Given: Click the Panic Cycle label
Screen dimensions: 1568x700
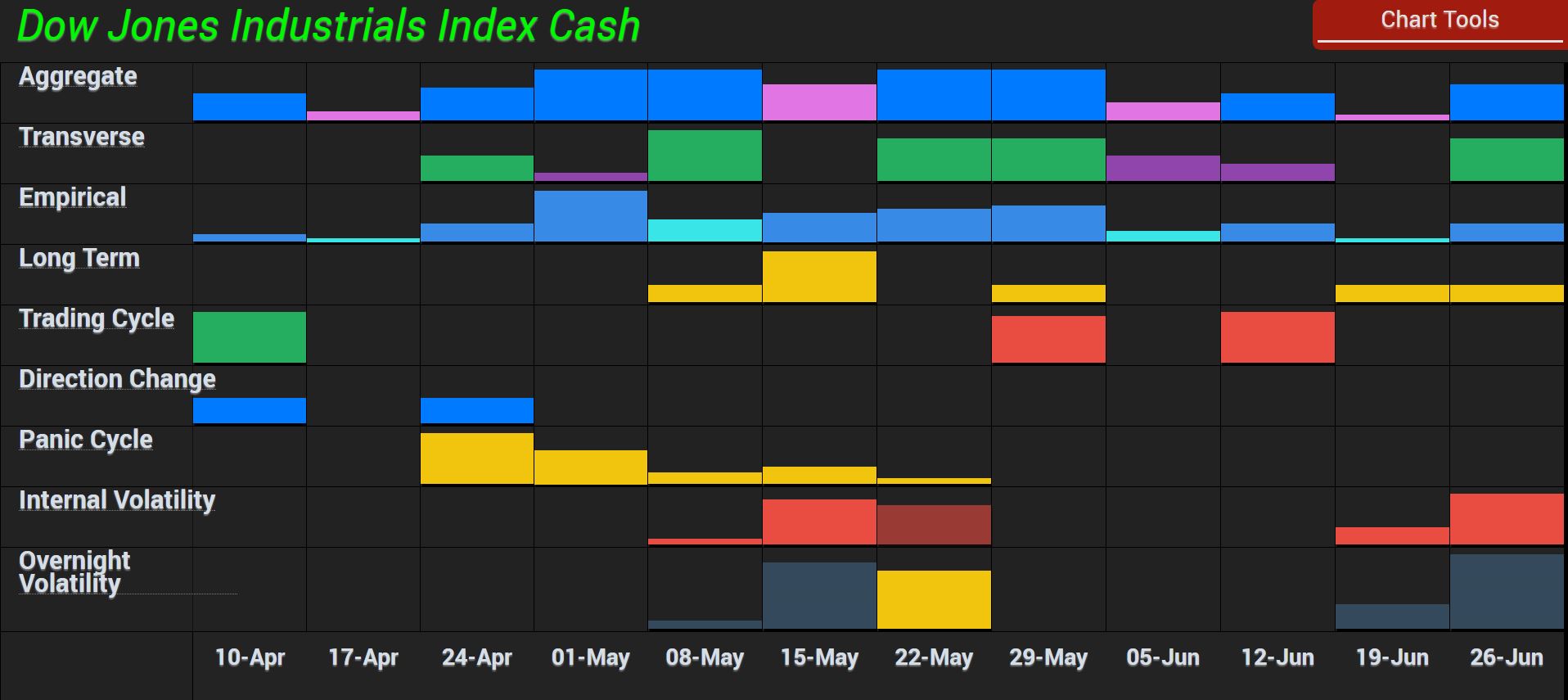Looking at the screenshot, I should 86,440.
